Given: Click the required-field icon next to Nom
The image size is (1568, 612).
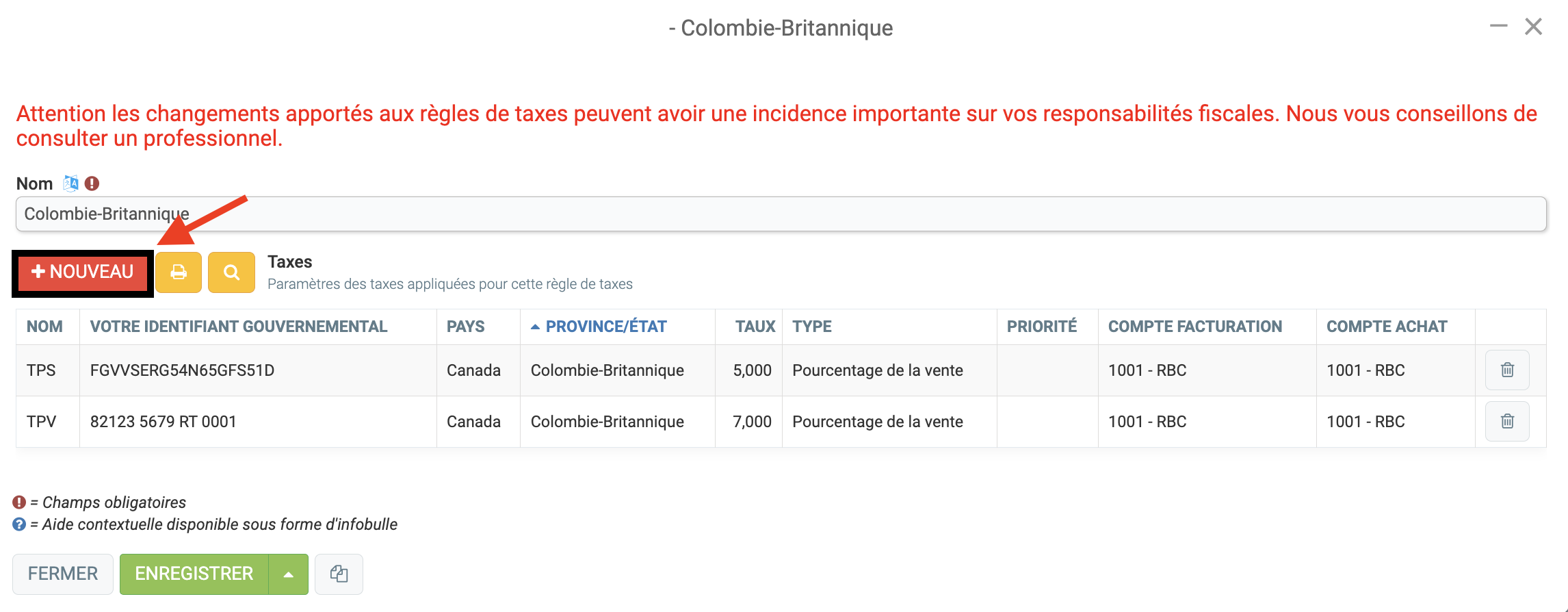Looking at the screenshot, I should 92,183.
